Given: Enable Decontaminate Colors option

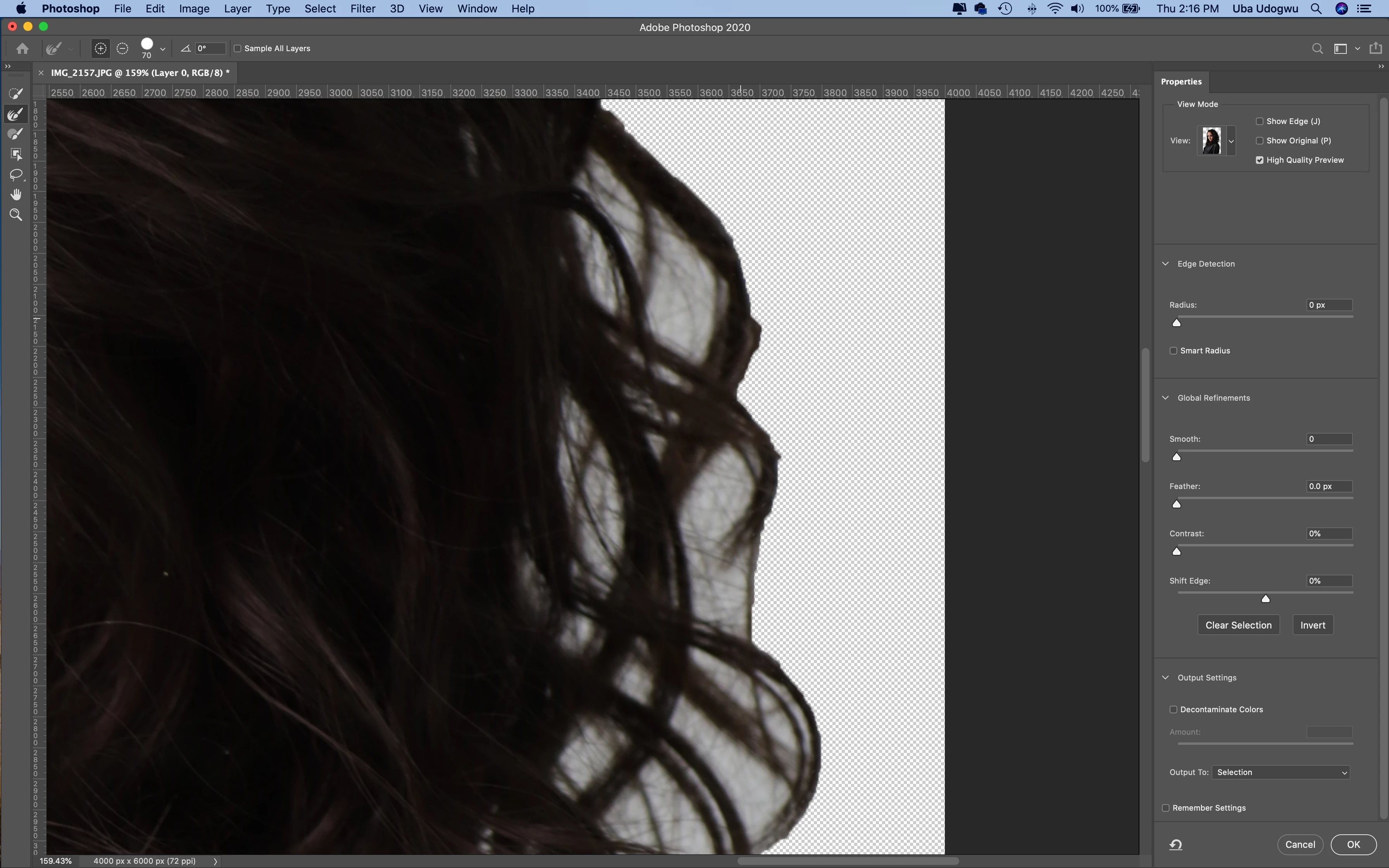Looking at the screenshot, I should point(1173,710).
